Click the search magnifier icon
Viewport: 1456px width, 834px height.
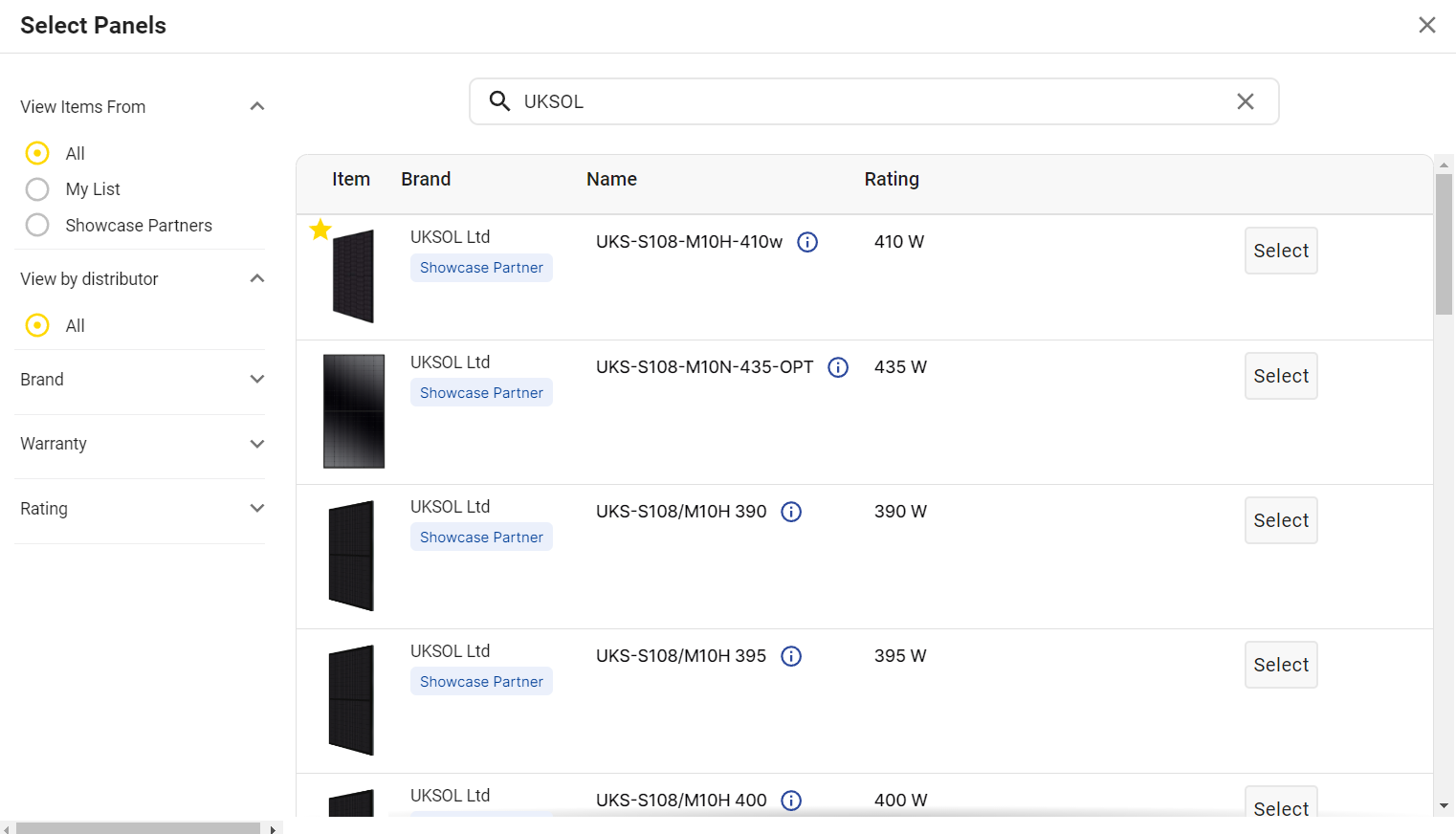coord(499,101)
